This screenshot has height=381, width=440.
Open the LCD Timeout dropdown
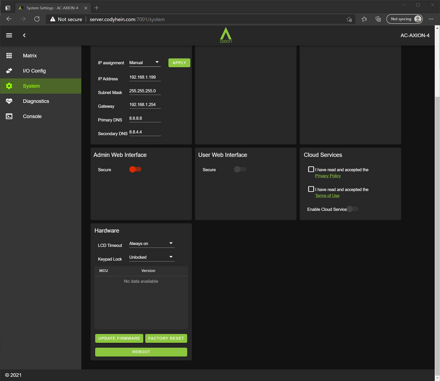click(x=152, y=244)
